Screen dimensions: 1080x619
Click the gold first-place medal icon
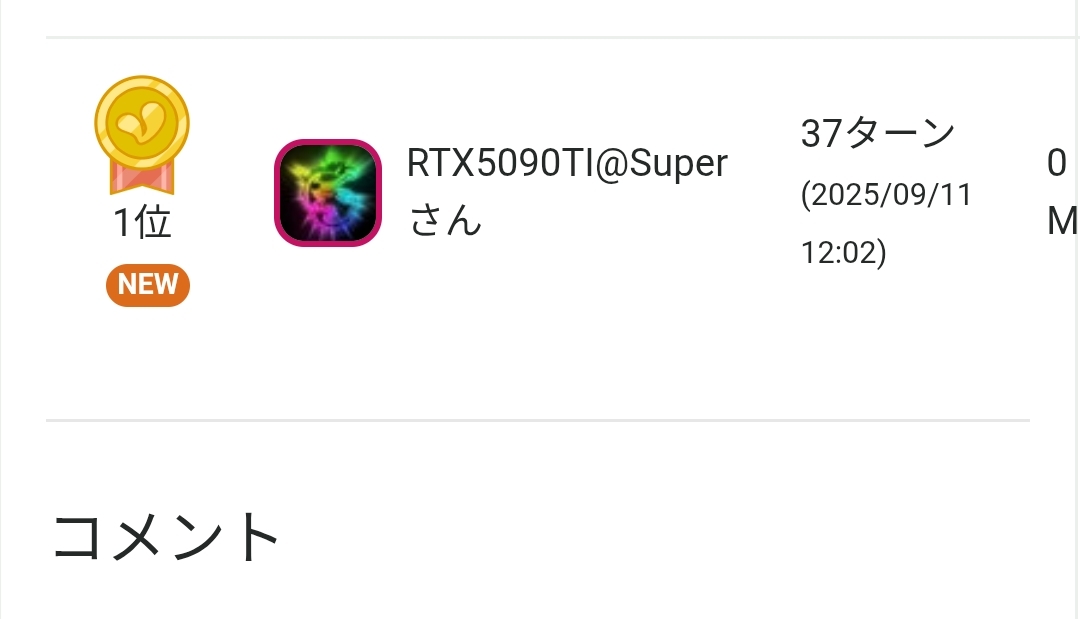pos(142,134)
